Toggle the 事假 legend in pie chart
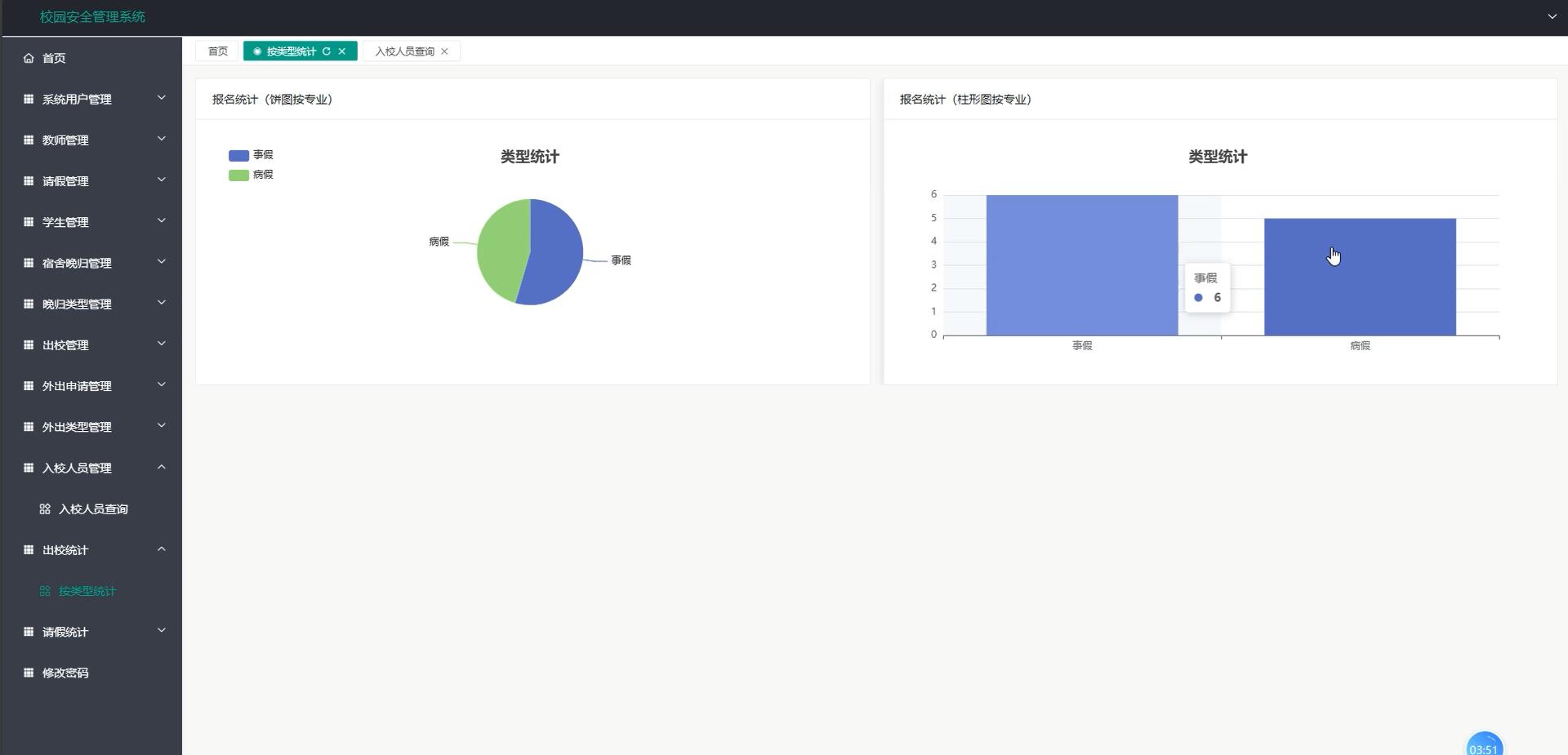The height and width of the screenshot is (755, 1568). point(251,154)
